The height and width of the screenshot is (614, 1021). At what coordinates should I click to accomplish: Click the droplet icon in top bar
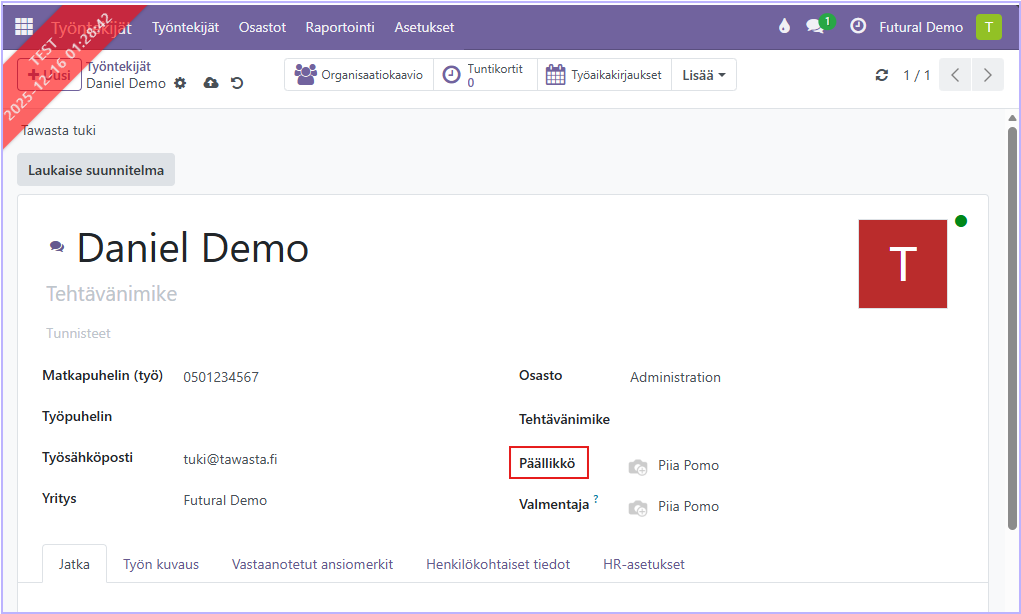[x=784, y=27]
